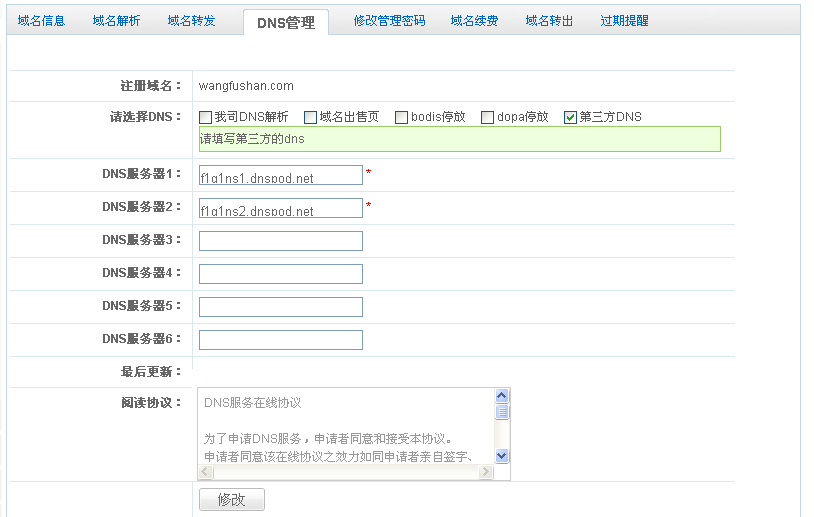Click the DNS服务器1 input field
The image size is (814, 517).
[x=280, y=175]
